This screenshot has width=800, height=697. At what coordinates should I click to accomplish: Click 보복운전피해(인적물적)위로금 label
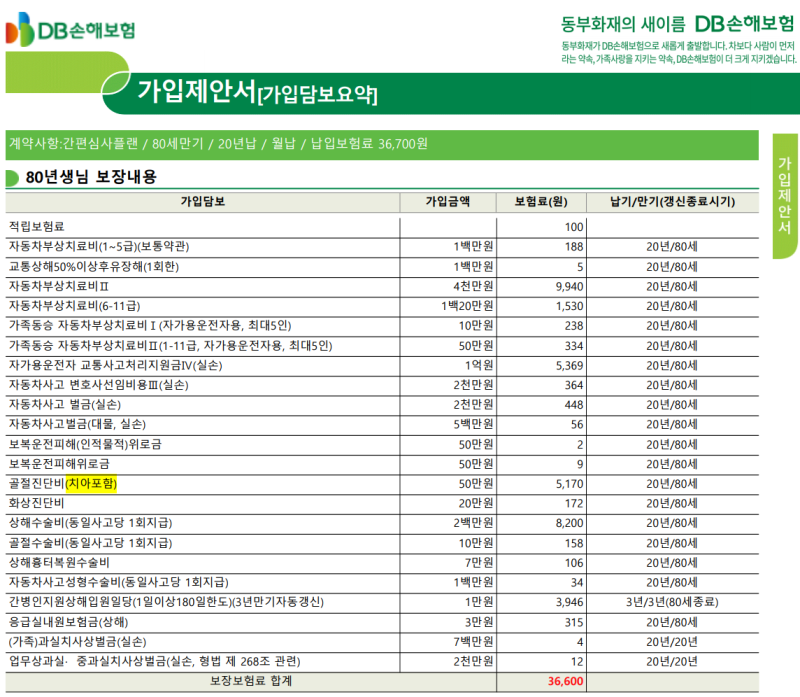85,444
